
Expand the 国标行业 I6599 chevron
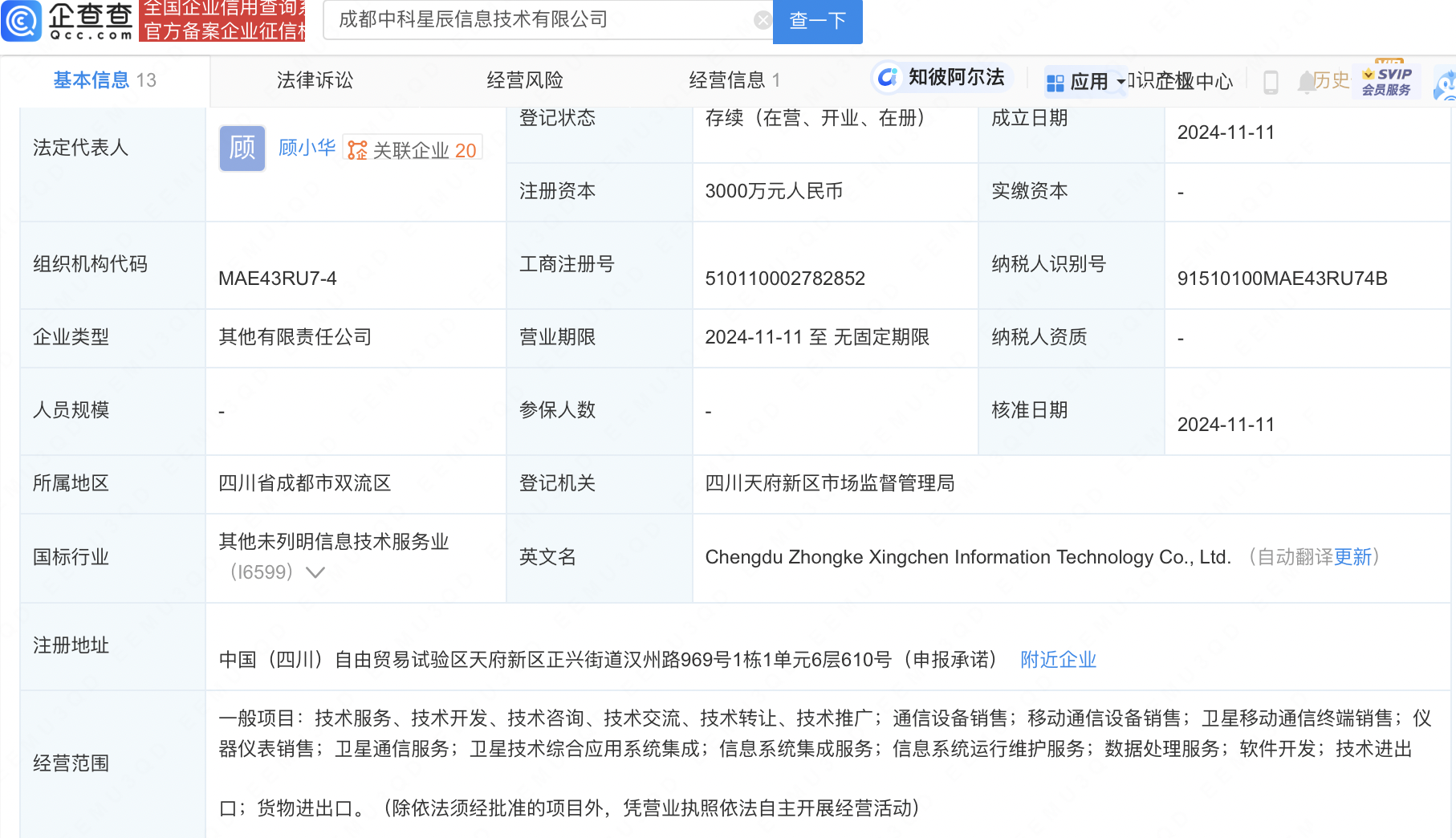(315, 572)
